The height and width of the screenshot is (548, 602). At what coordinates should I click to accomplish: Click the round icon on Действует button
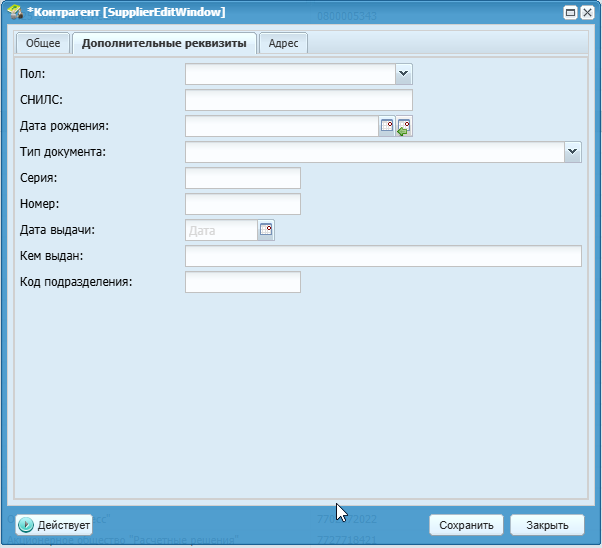26,525
